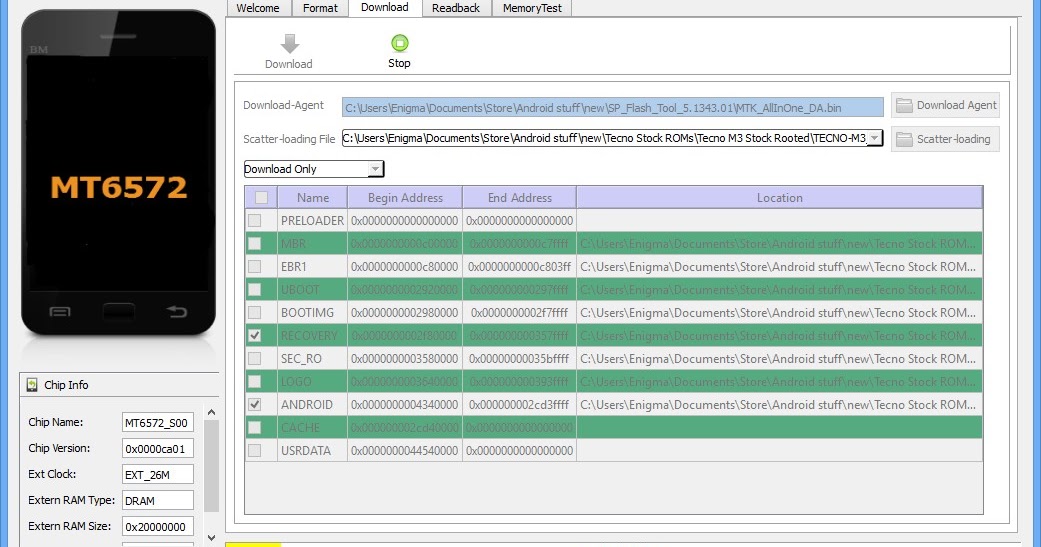Uncheck the ANDROID partition checkbox
The height and width of the screenshot is (547, 1041).
(x=254, y=404)
